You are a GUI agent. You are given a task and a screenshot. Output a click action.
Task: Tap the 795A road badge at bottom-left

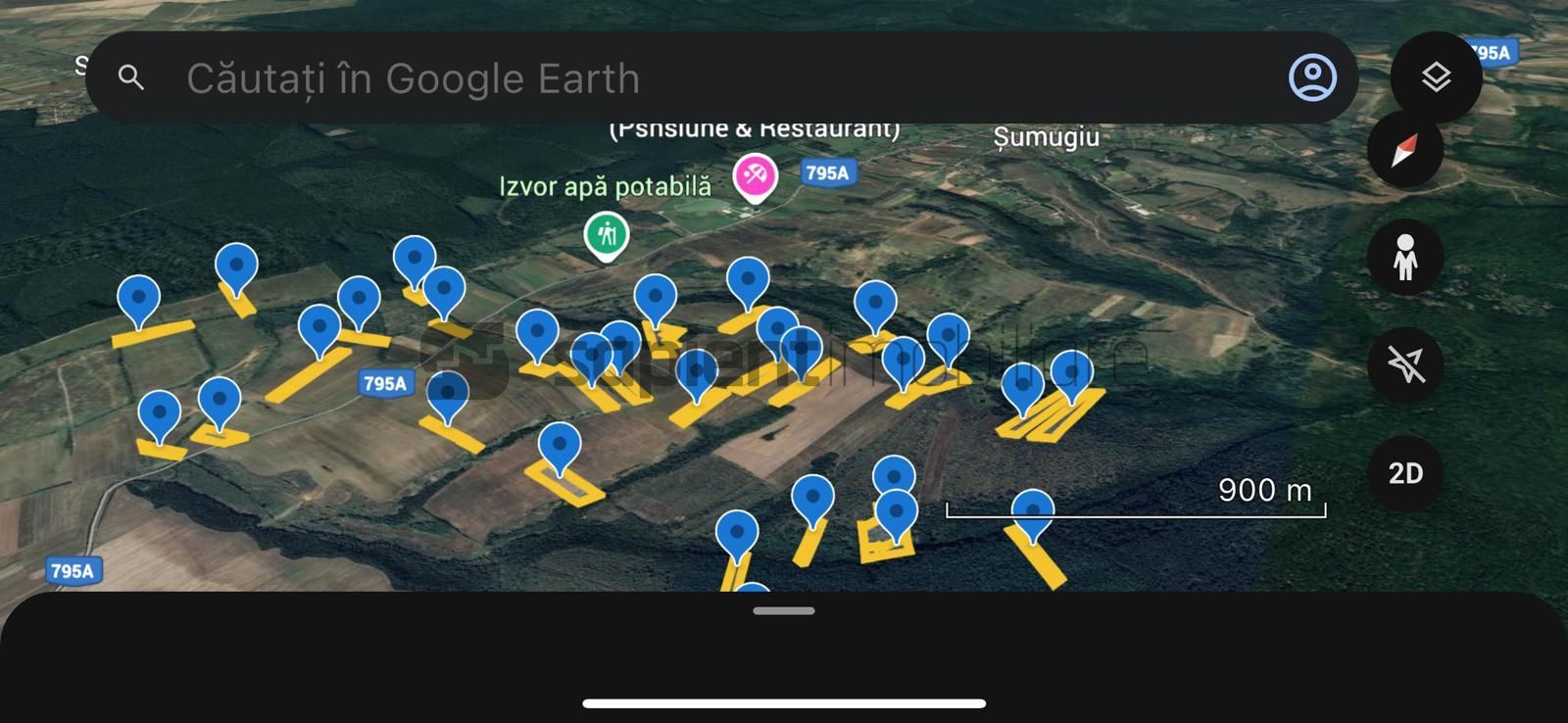coord(73,570)
